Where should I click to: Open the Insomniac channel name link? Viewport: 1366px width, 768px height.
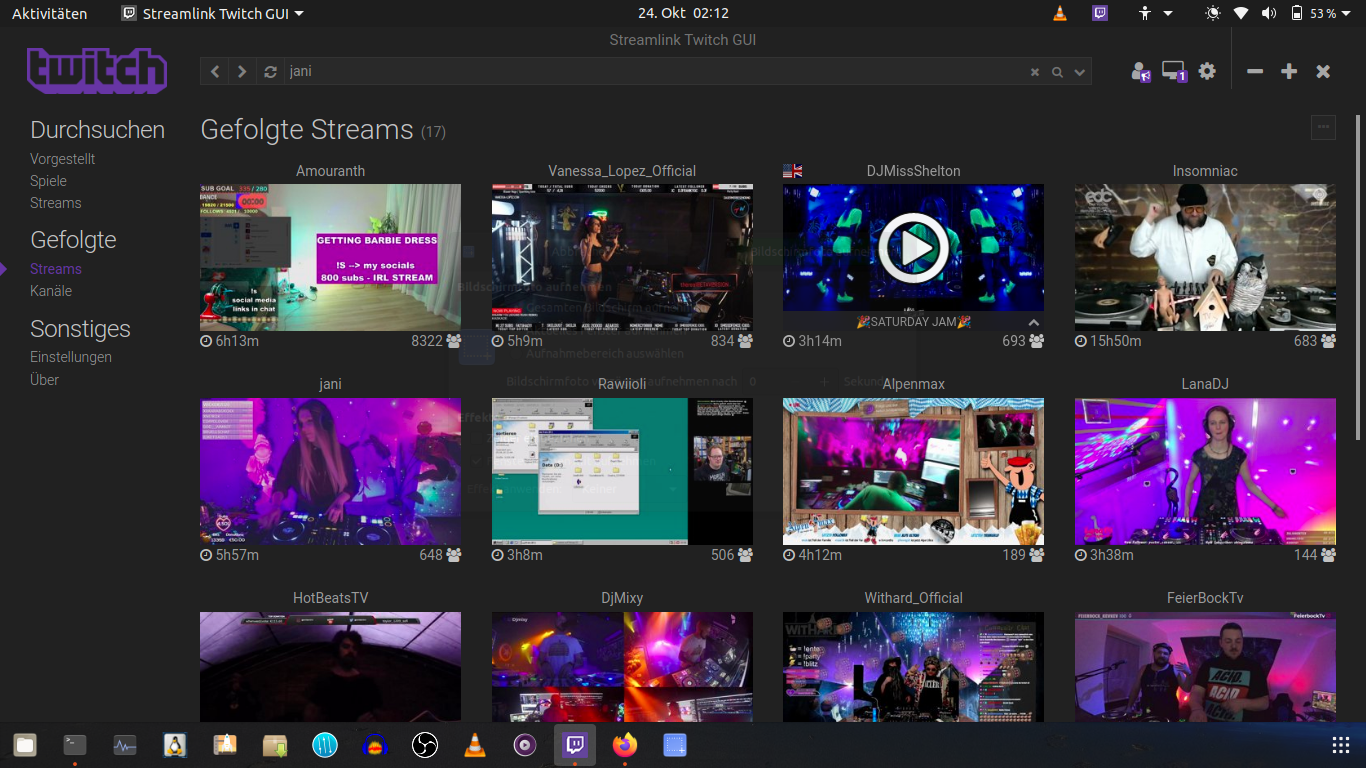coord(1205,171)
